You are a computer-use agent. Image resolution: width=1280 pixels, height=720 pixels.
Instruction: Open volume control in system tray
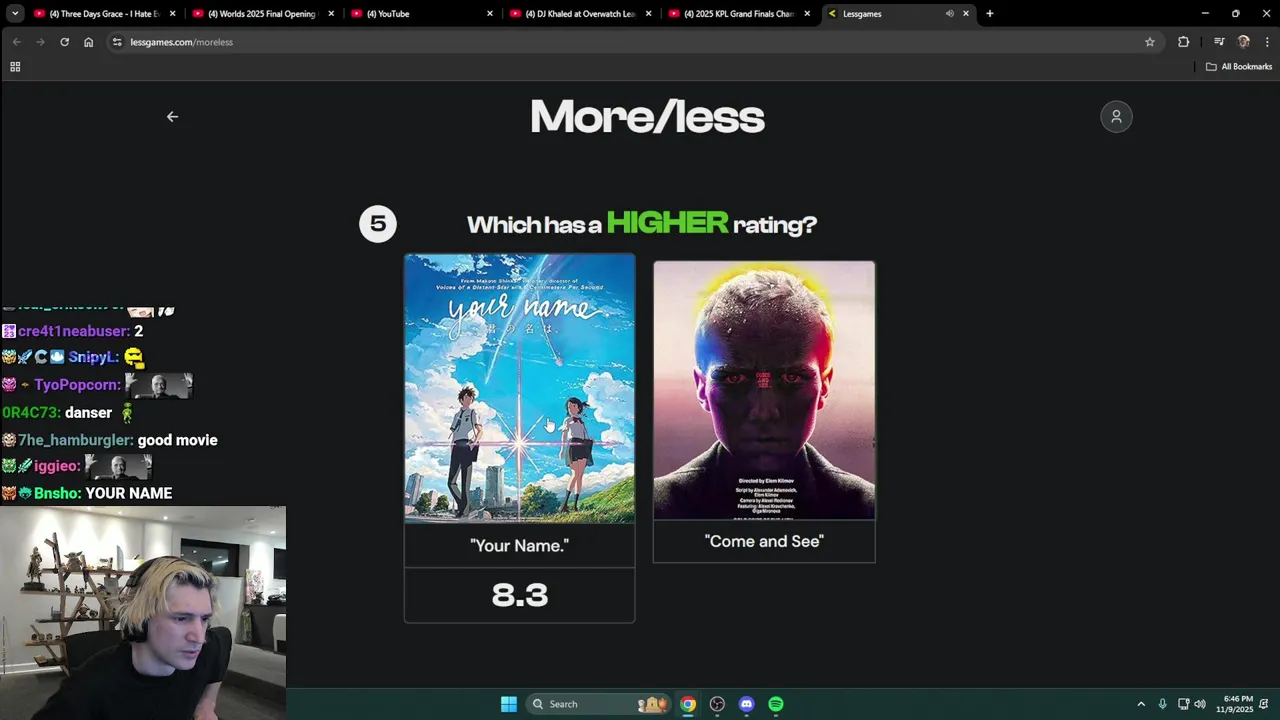1200,704
